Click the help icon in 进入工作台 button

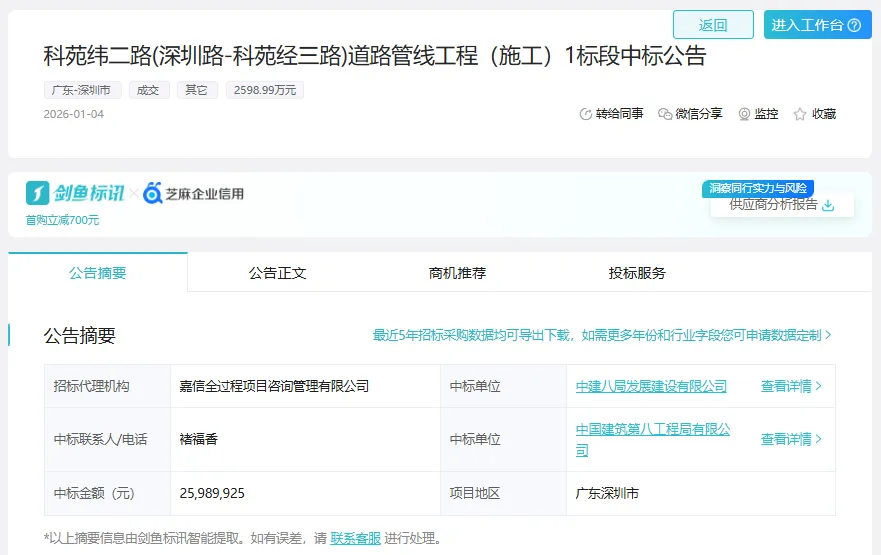tap(854, 25)
